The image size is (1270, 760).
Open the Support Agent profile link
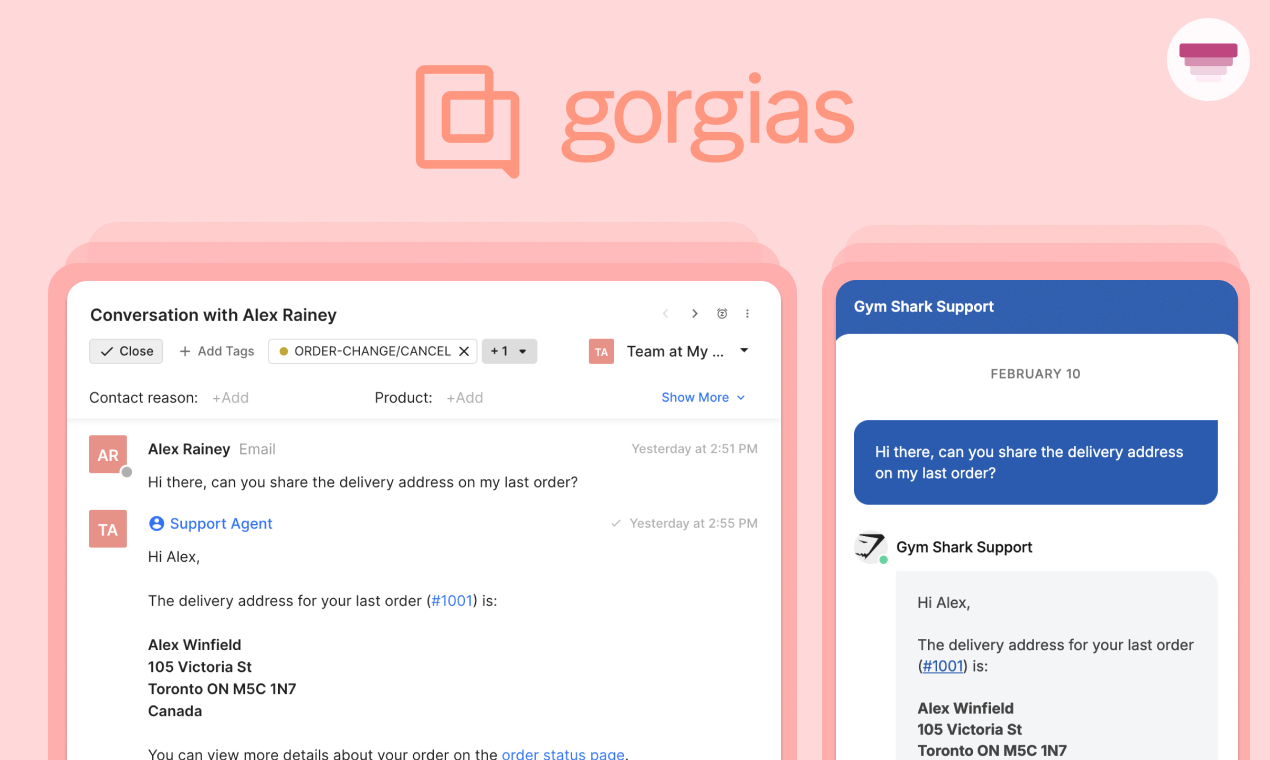221,523
